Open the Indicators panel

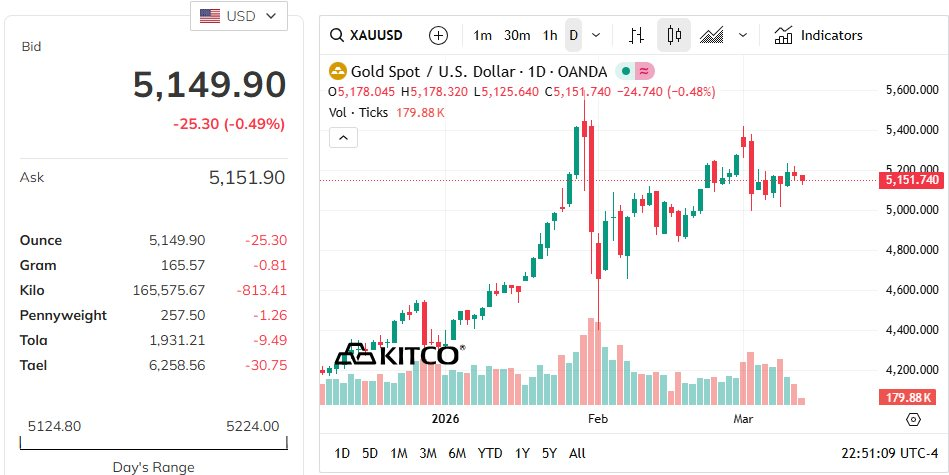tap(818, 35)
